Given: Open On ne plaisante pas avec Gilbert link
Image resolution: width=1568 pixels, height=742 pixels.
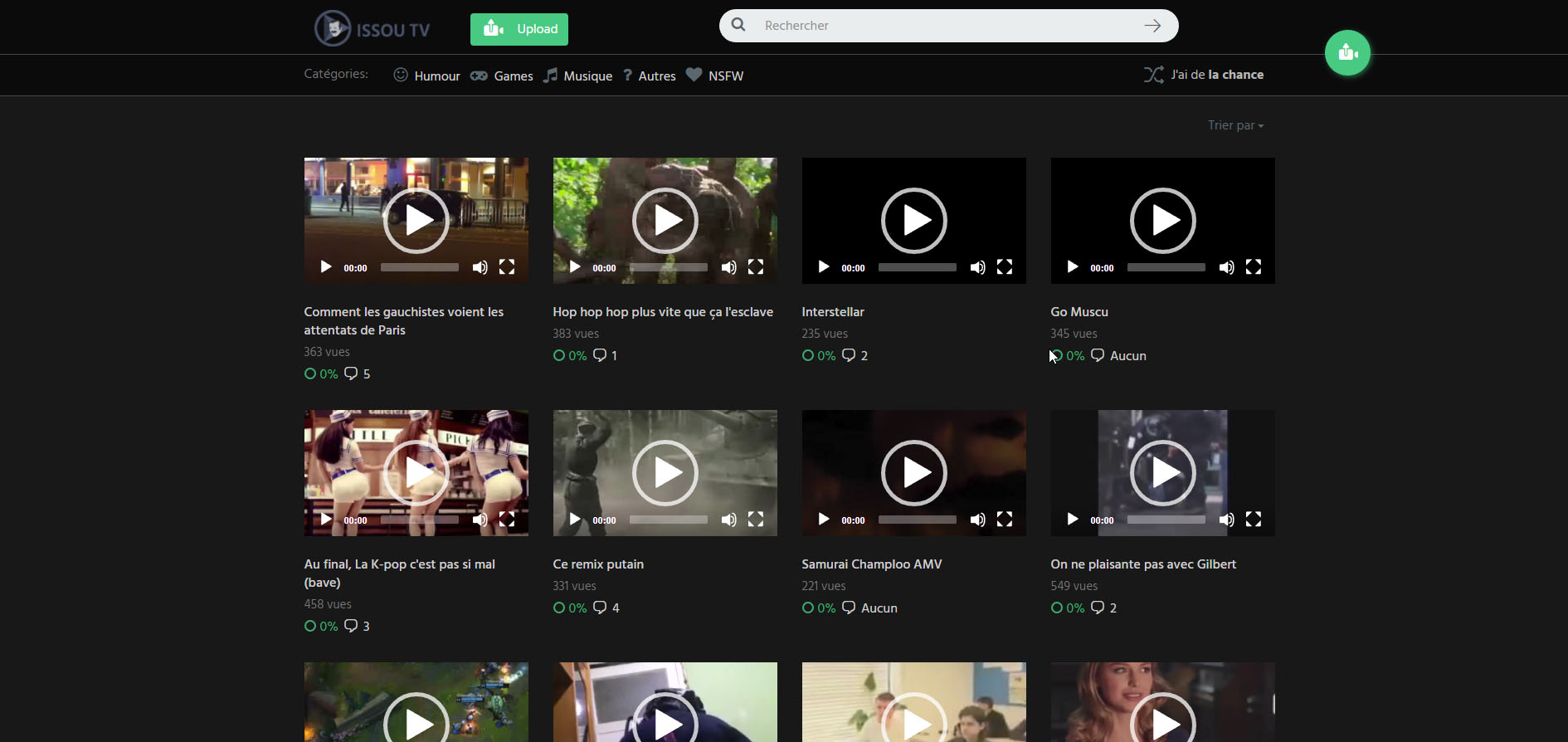Looking at the screenshot, I should coord(1143,564).
